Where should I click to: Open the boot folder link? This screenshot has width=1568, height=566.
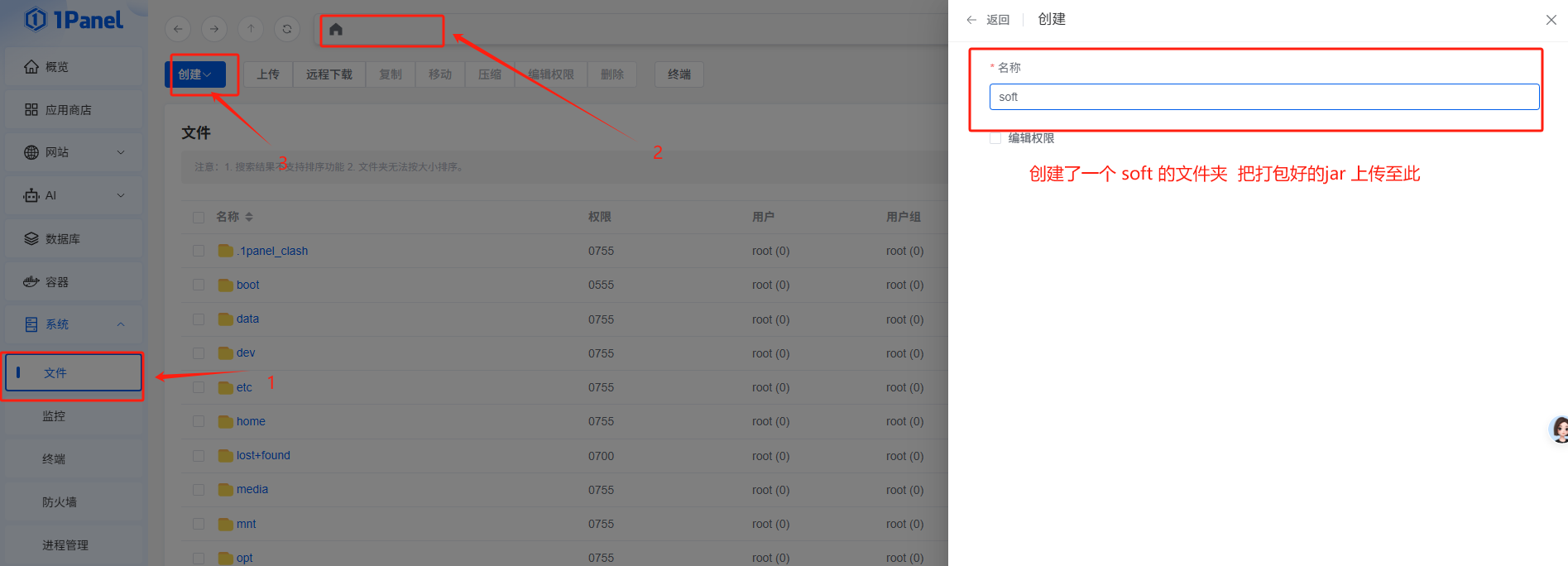248,285
